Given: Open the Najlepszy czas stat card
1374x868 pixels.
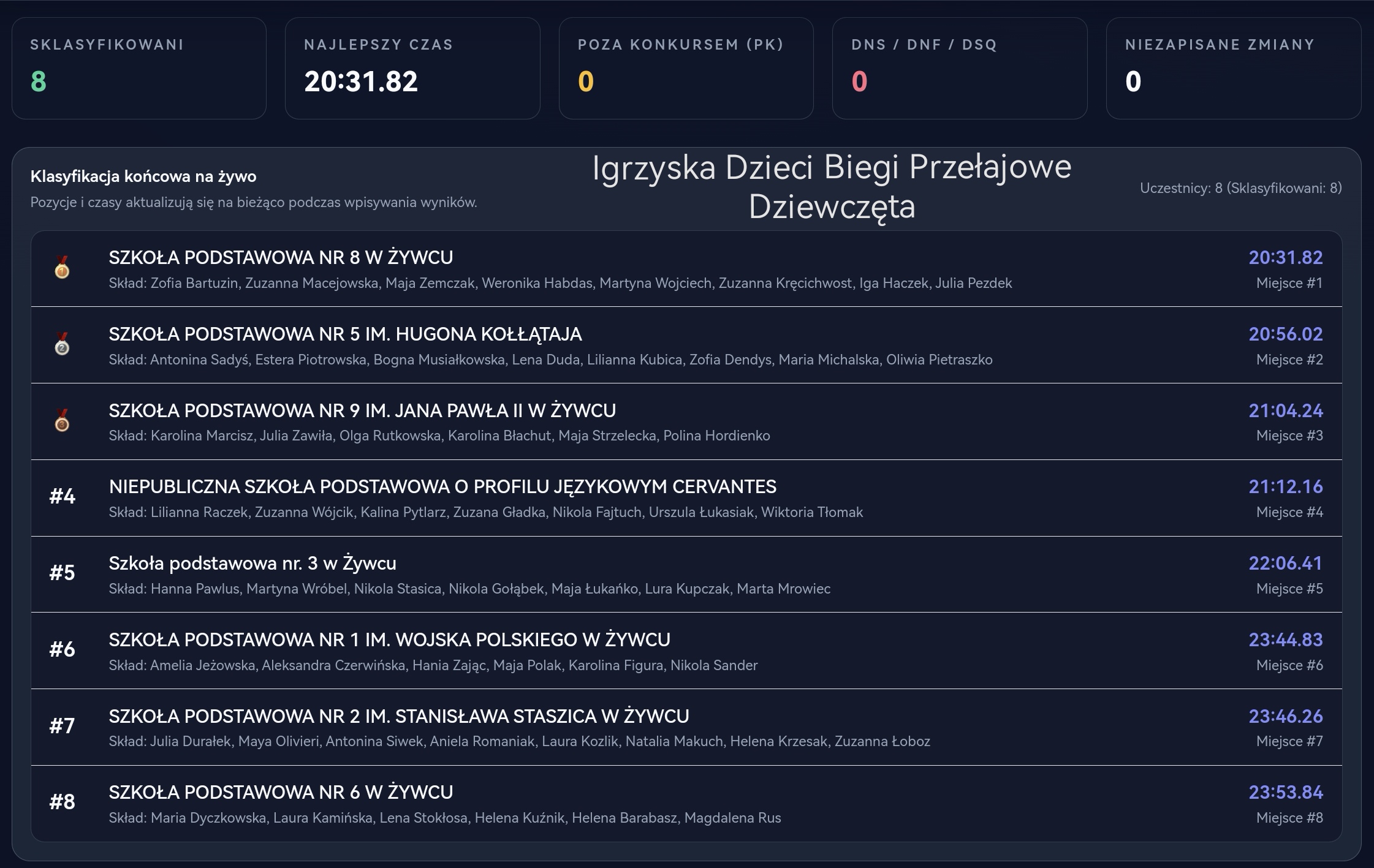Looking at the screenshot, I should pyautogui.click(x=412, y=68).
